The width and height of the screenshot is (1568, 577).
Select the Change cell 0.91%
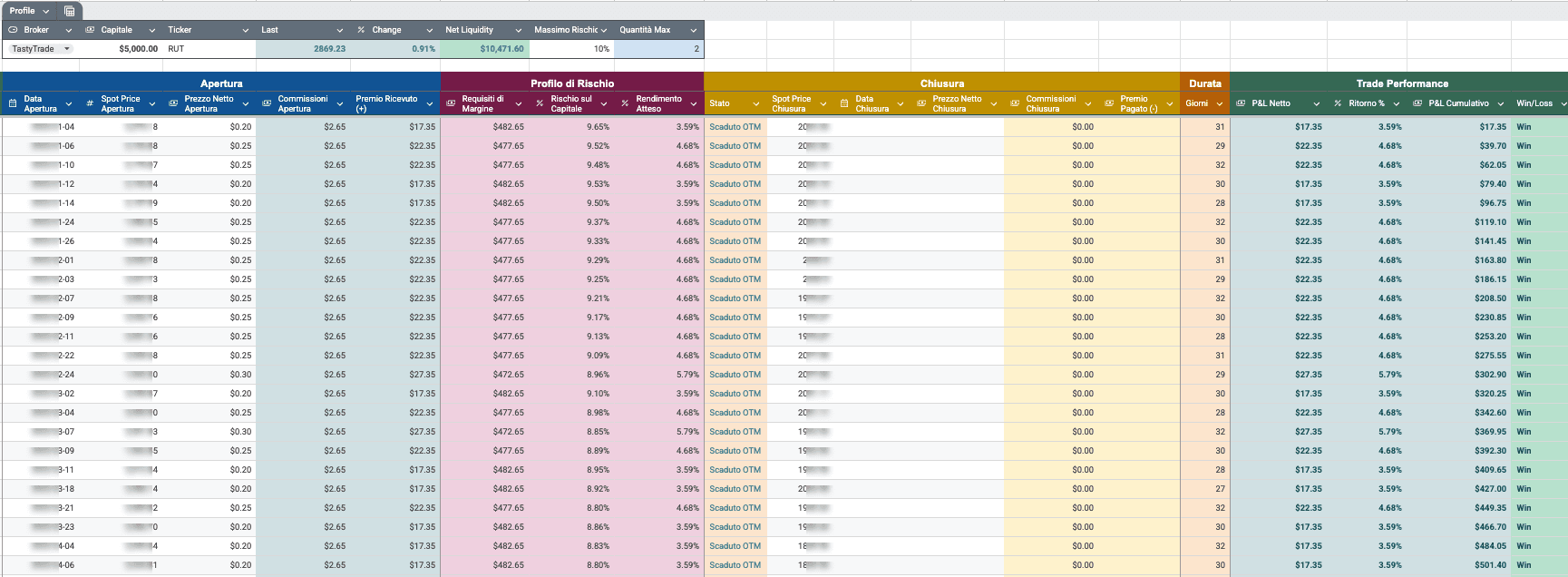point(395,49)
